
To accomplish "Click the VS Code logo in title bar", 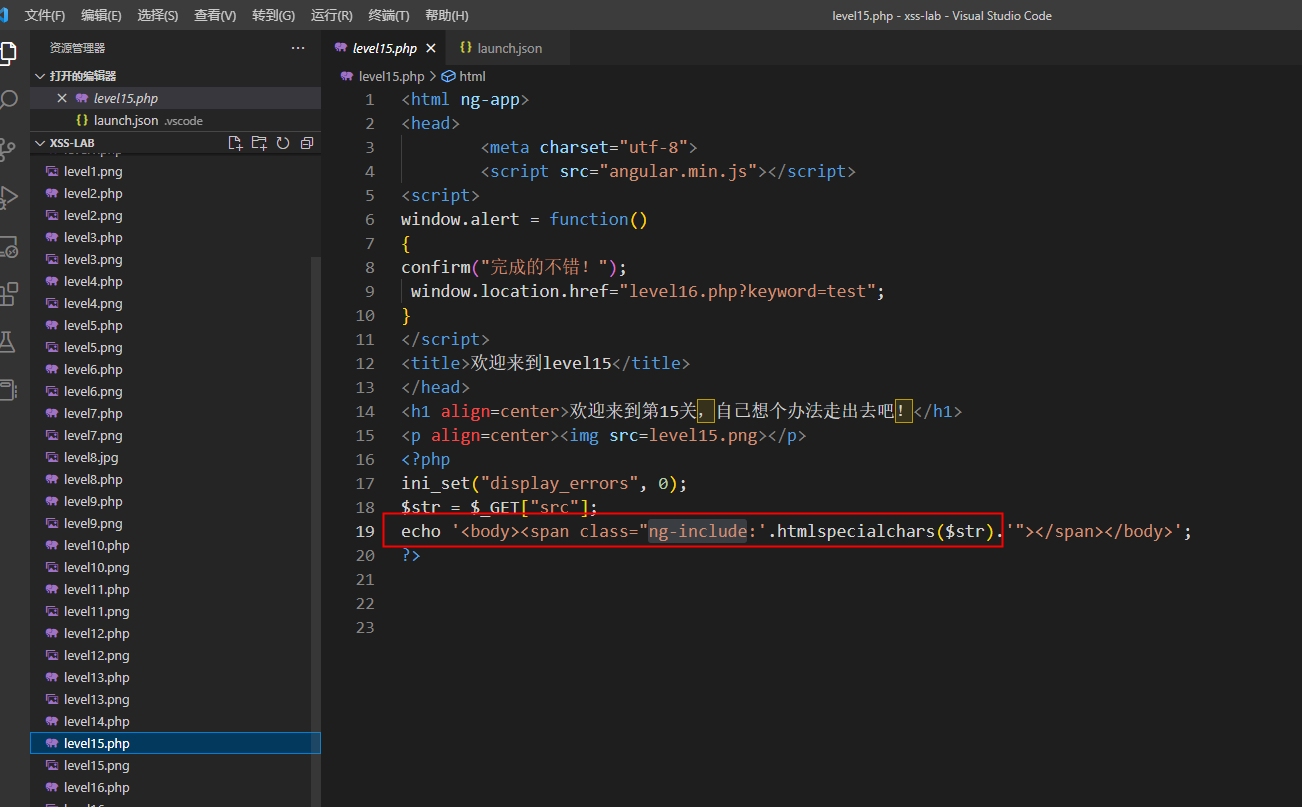I will (4, 15).
